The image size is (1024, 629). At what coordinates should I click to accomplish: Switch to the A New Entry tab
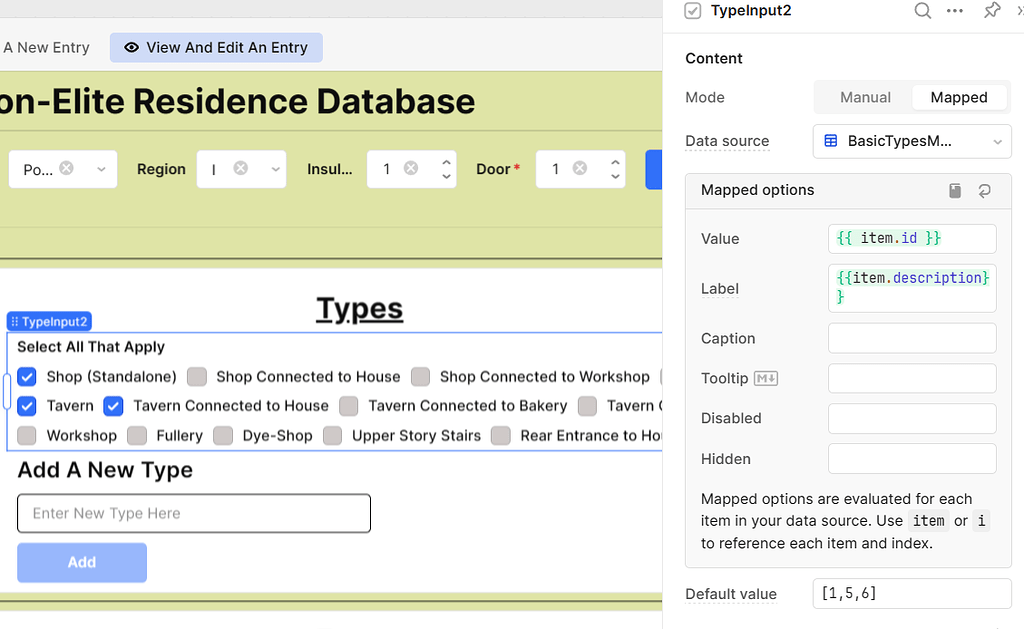[x=46, y=48]
